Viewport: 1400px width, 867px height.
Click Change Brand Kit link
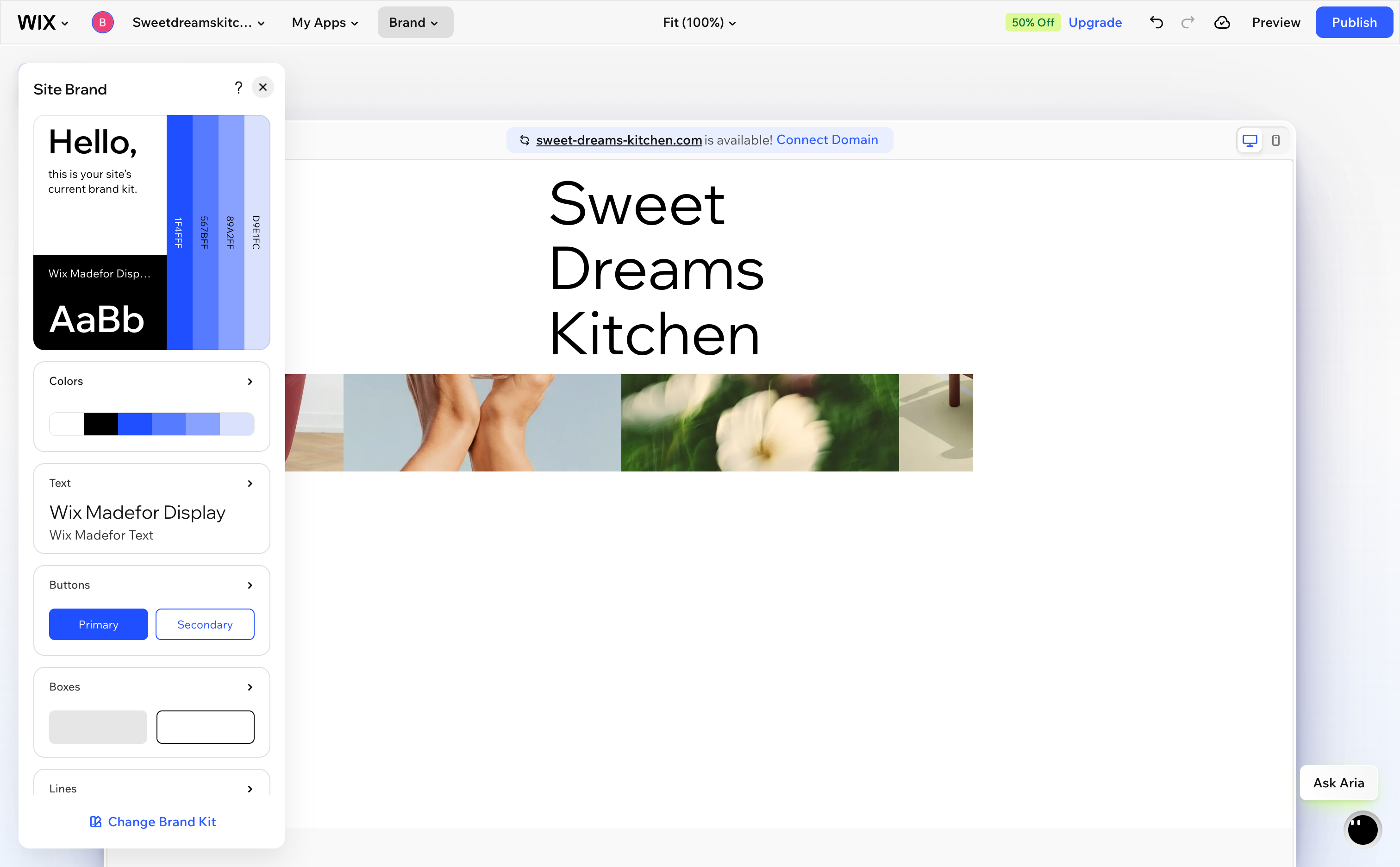(162, 822)
